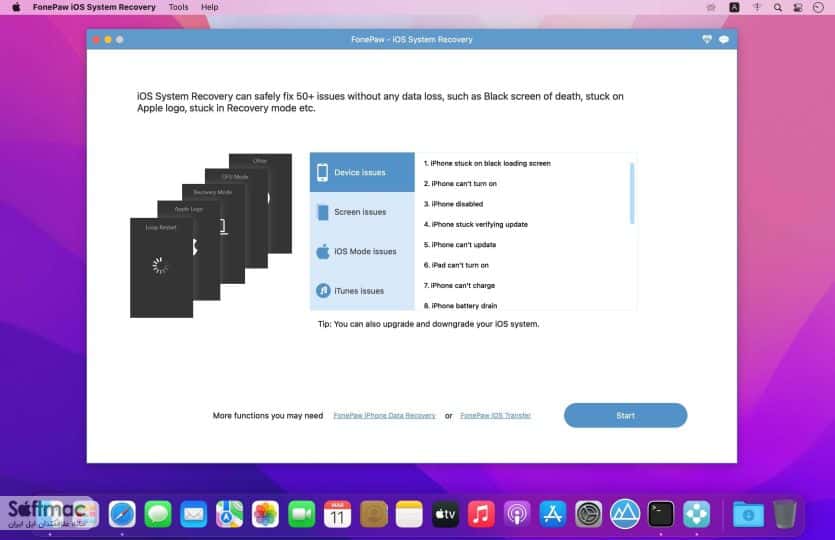Open System Preferences gear in dock
This screenshot has height=540, width=835.
(x=588, y=514)
